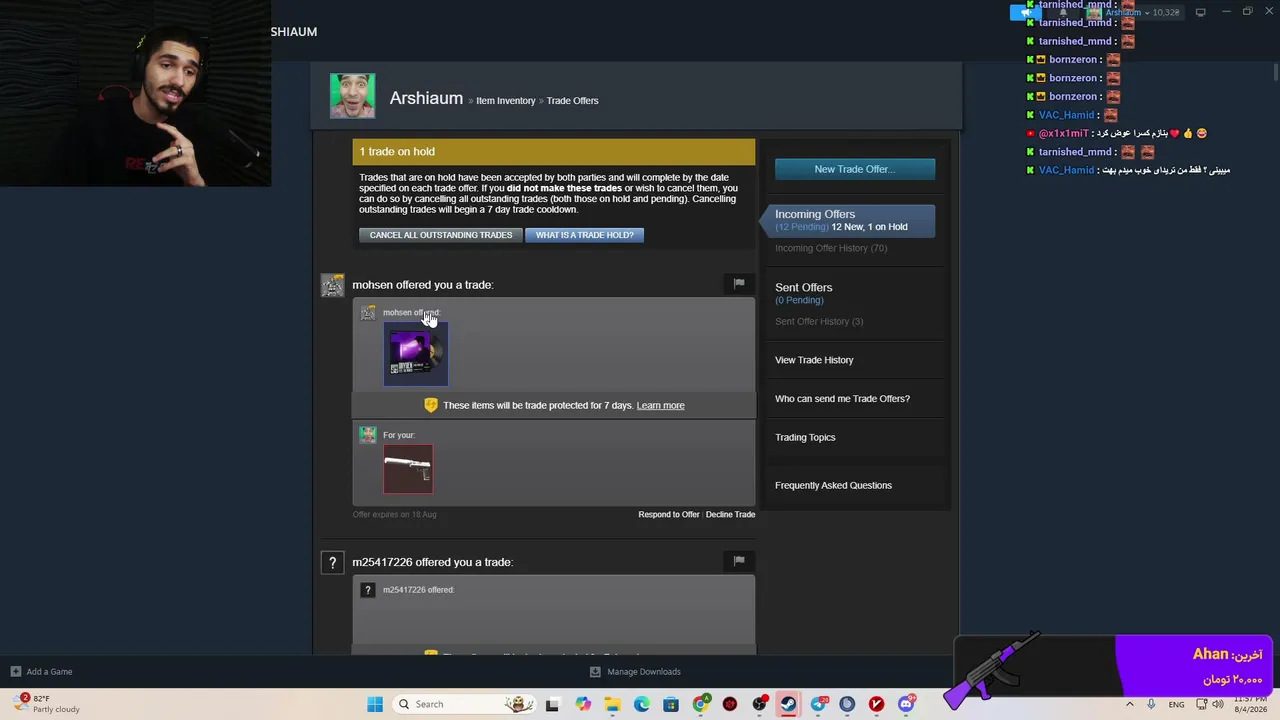Open Incoming Offer History (70)
Screen dimensions: 1280x720
coord(830,248)
